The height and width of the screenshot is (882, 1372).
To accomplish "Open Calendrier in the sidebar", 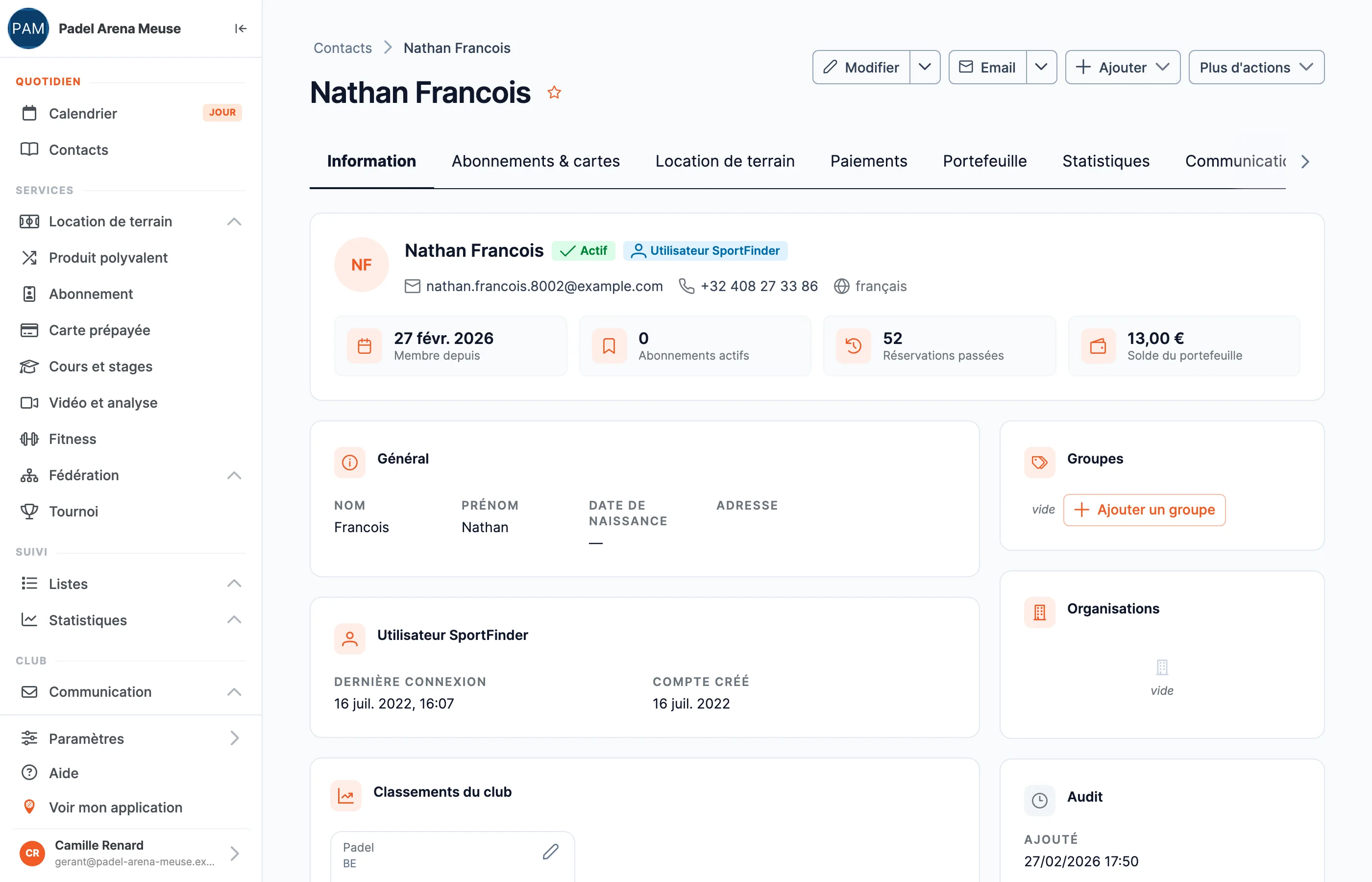I will click(131, 113).
